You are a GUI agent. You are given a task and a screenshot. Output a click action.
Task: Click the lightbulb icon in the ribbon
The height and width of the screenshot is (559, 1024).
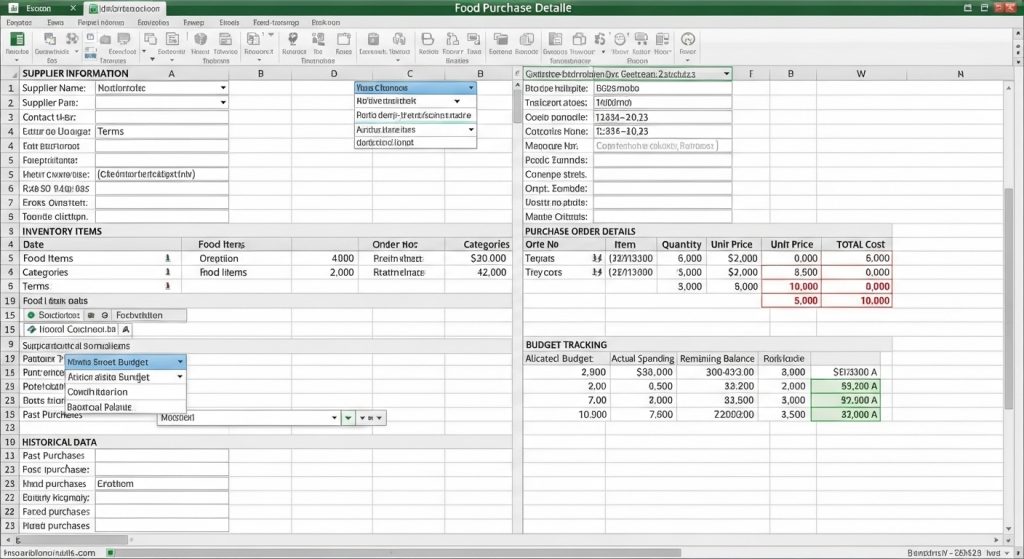(293, 39)
